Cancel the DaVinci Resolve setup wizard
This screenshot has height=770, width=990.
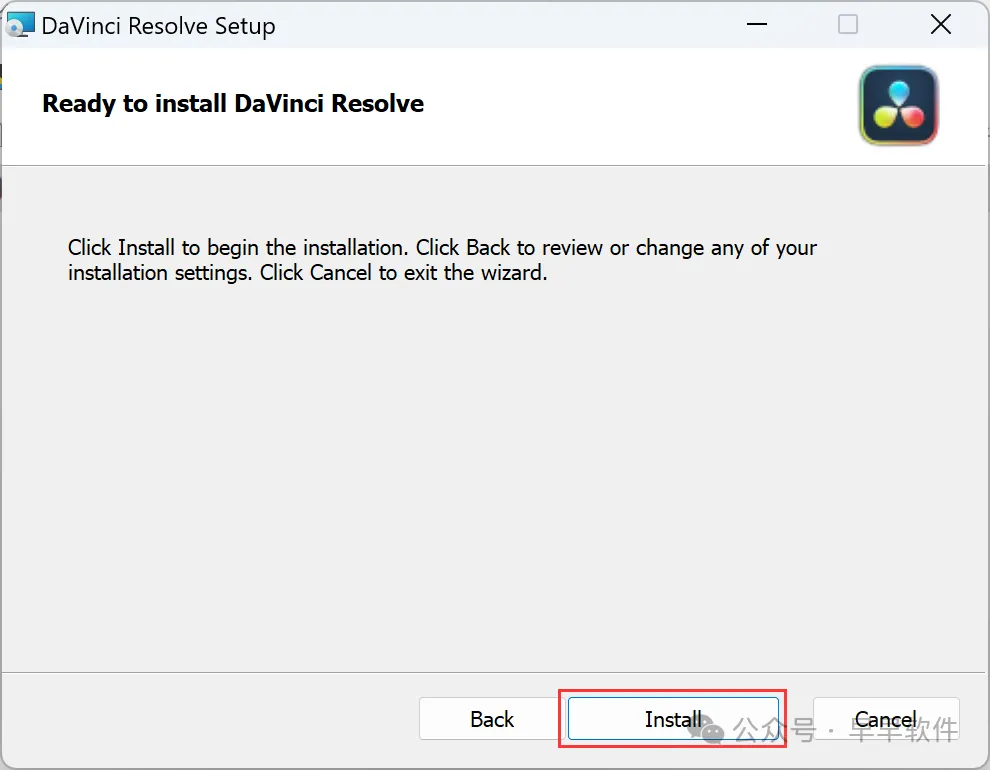(x=886, y=718)
